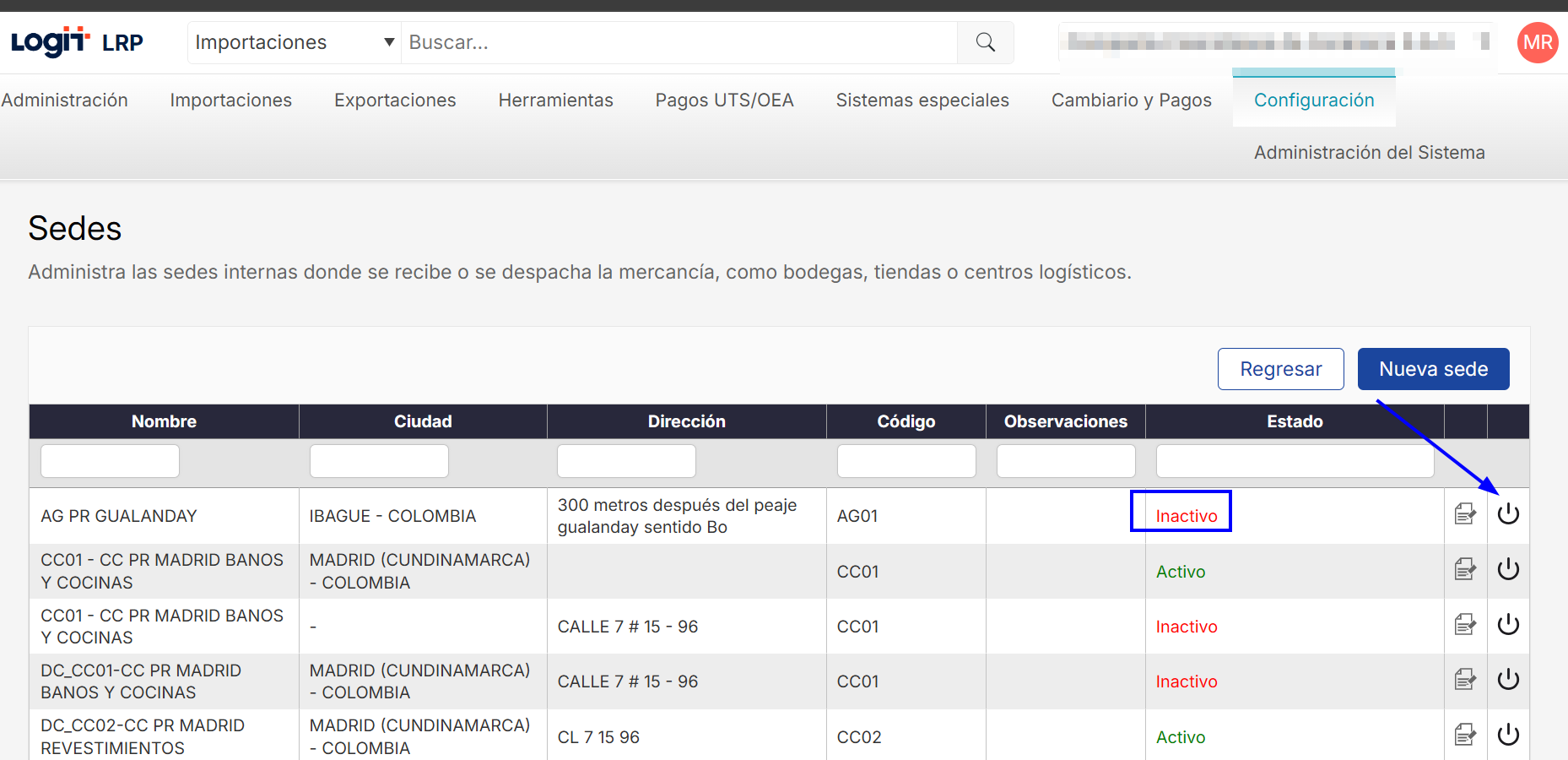The image size is (1568, 760).
Task: Open the Exportaciones menu
Action: click(x=395, y=100)
